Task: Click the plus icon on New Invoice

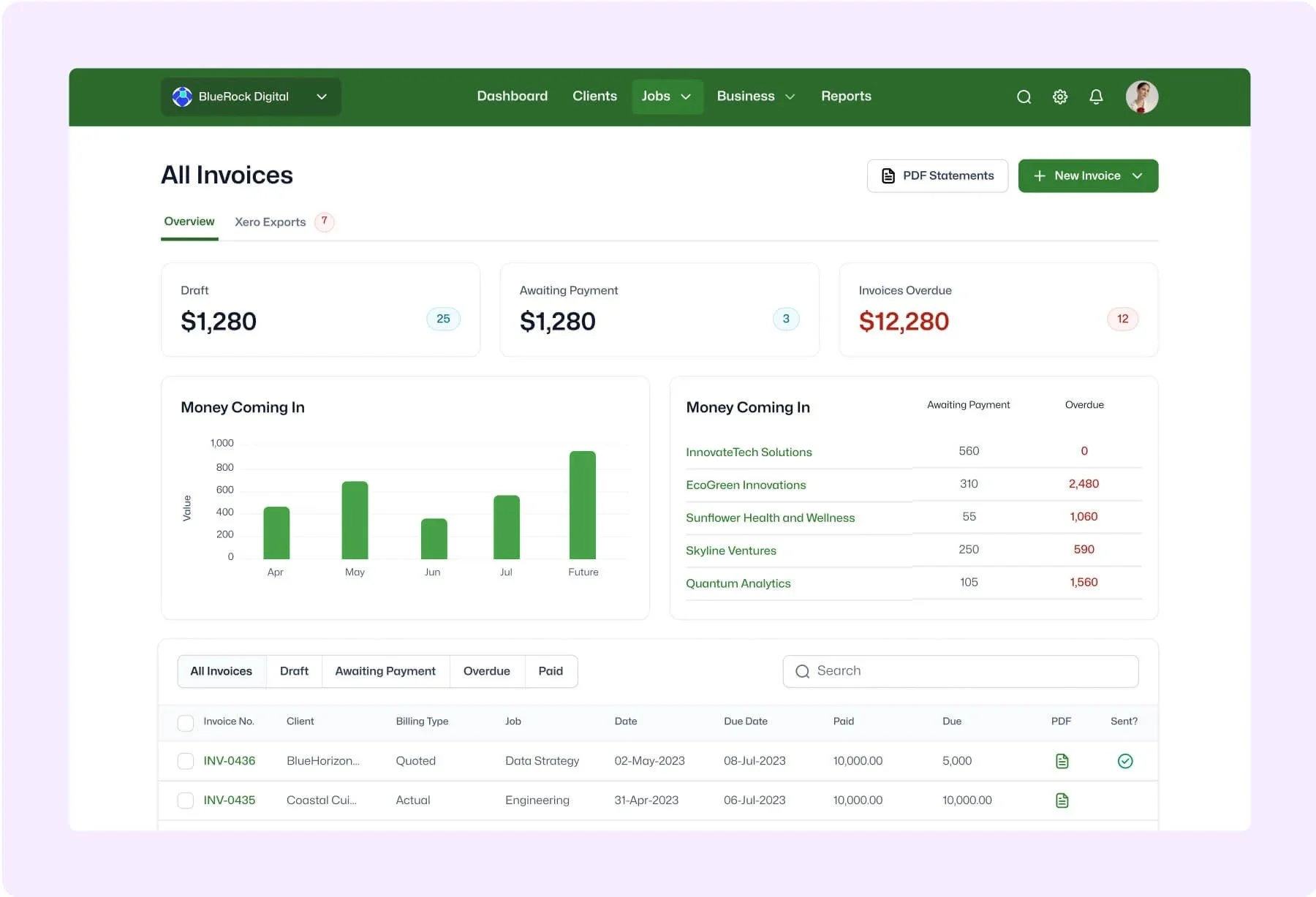Action: tap(1039, 175)
